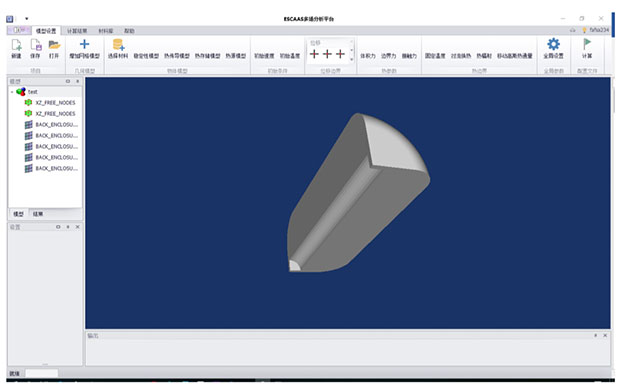617x385 pixels.
Task: Close the output panel at the bottom
Action: (605, 336)
